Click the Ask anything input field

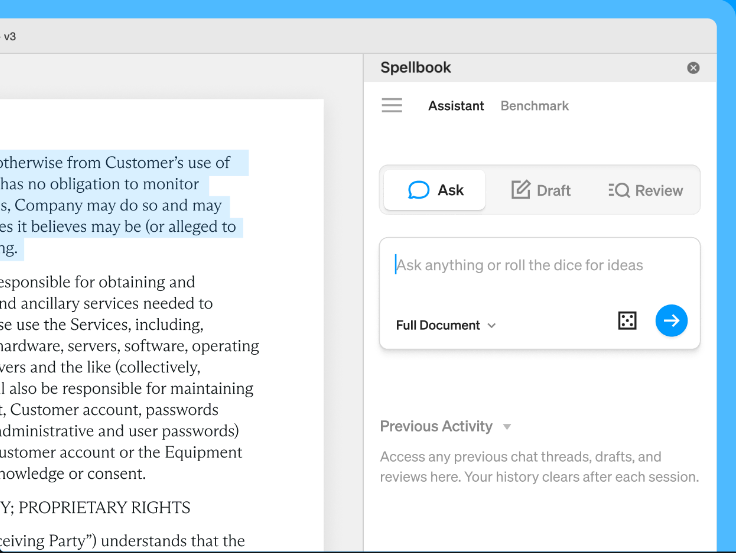pos(540,265)
